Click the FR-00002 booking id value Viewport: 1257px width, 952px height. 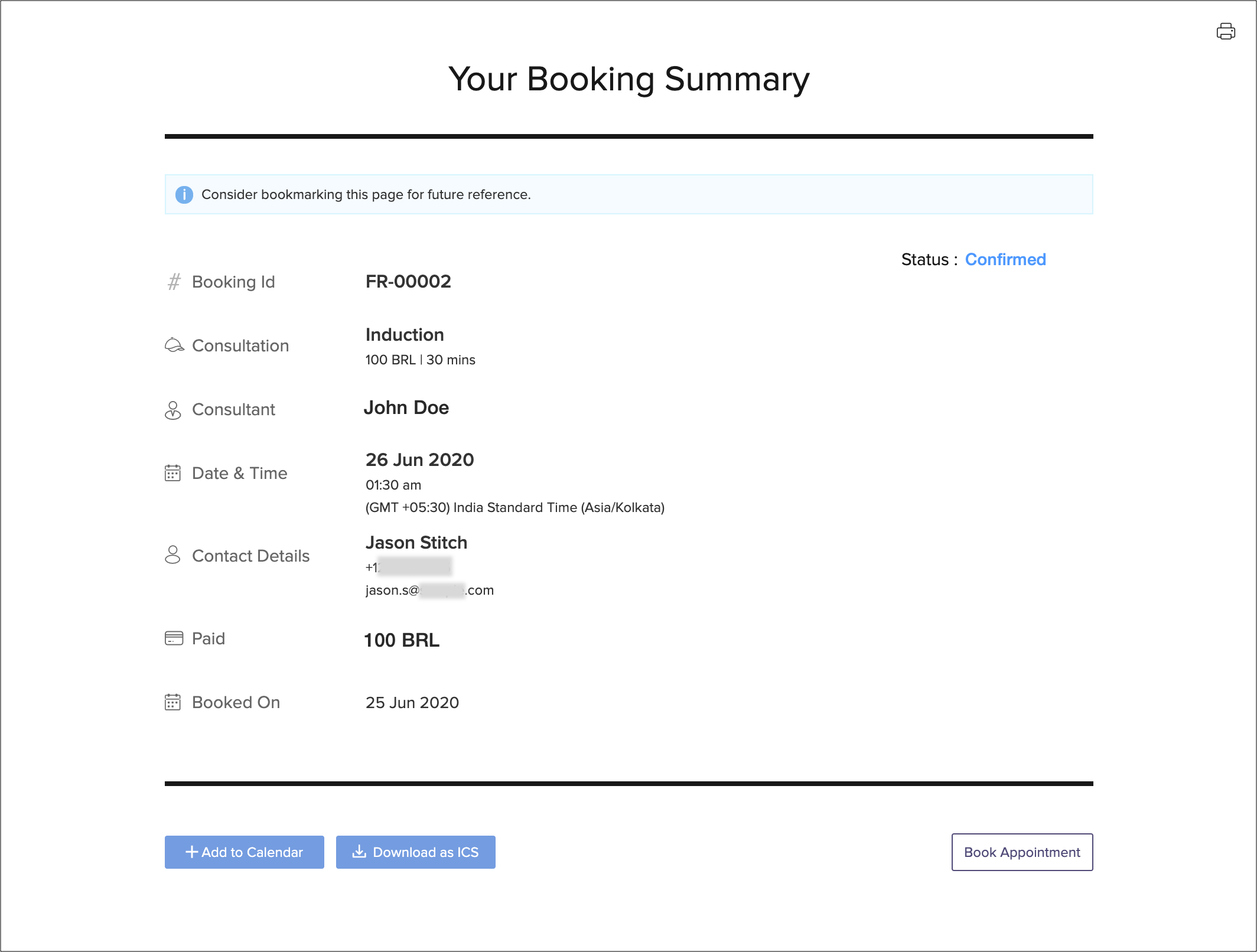click(408, 282)
